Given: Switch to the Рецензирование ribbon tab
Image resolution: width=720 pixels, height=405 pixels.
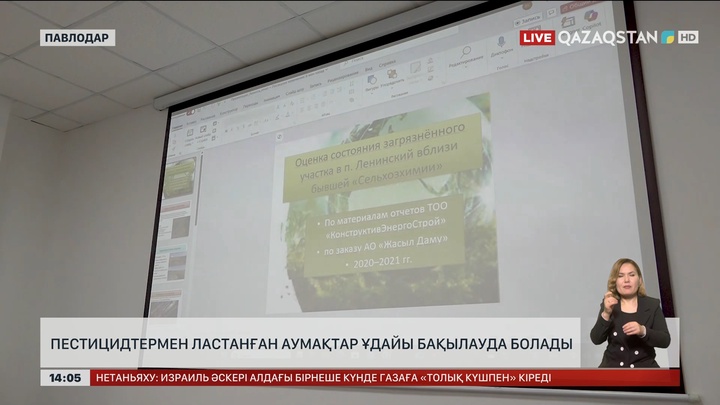Looking at the screenshot, I should 343,76.
